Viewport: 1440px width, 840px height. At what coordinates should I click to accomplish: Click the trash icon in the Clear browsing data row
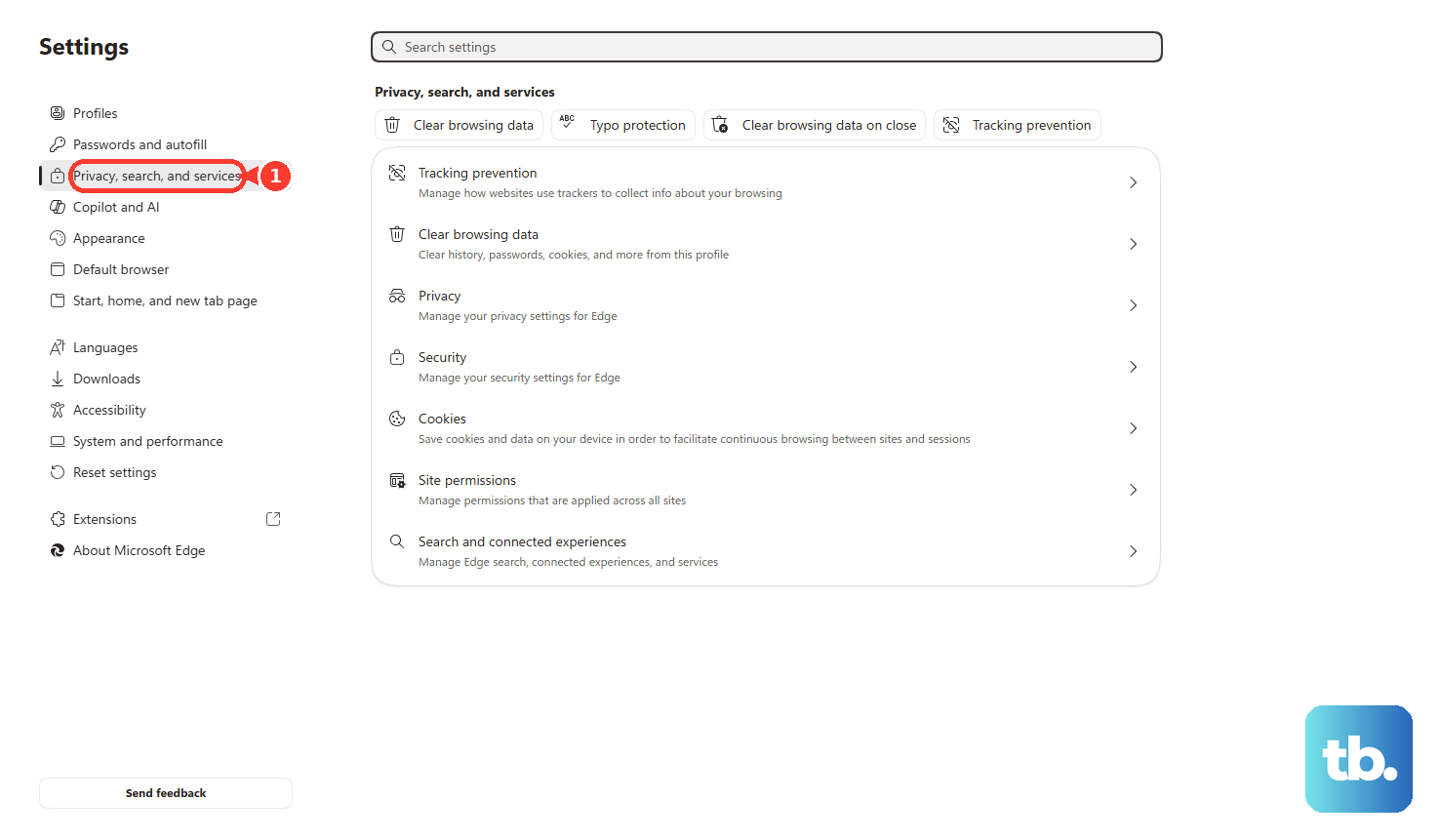coord(397,234)
